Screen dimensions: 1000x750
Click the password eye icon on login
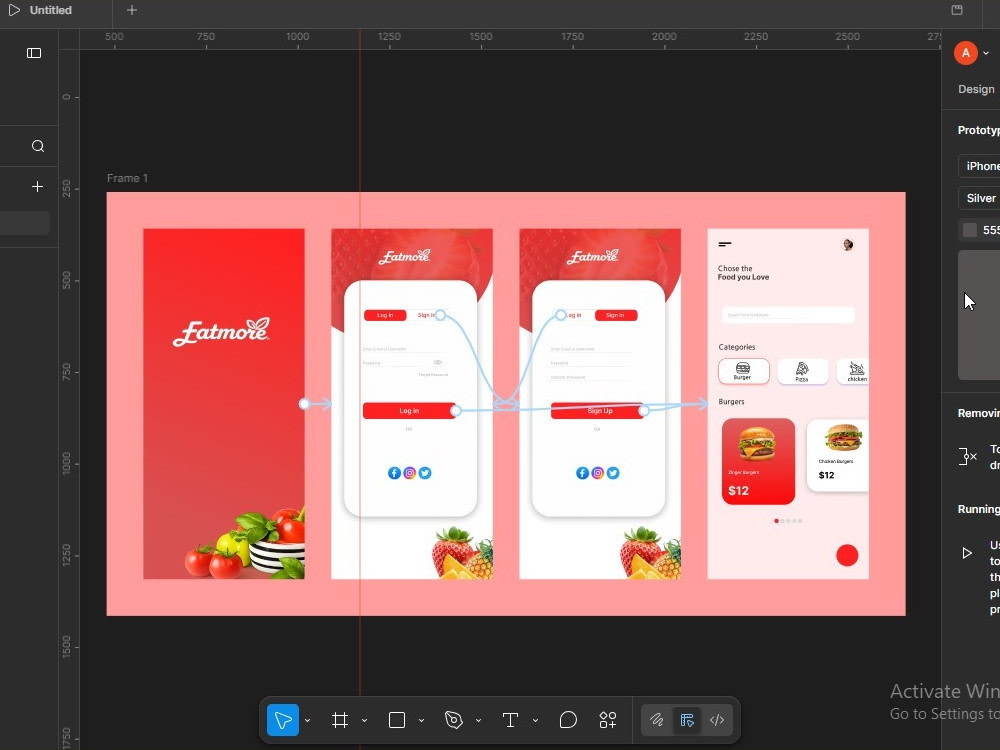(438, 362)
